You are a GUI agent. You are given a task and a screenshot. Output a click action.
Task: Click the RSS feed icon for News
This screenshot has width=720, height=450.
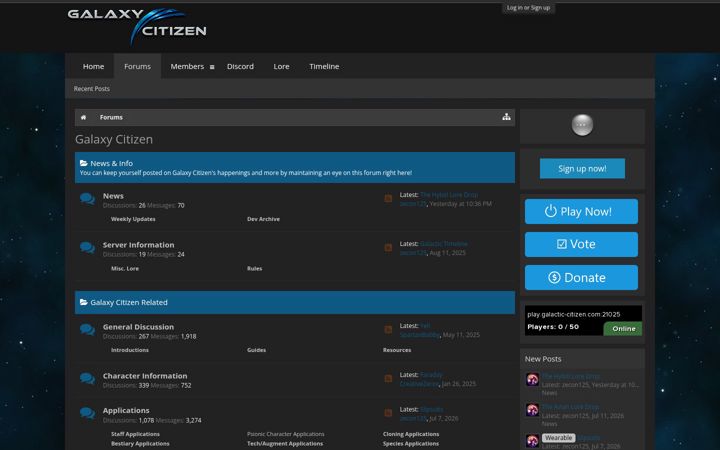(388, 198)
